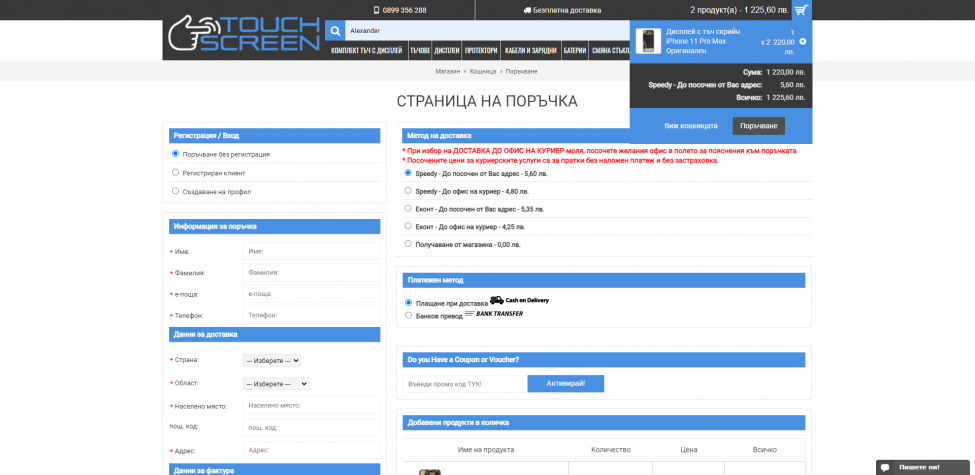Open 'Смяна стъкл' menu item
This screenshot has width=975, height=475.
tap(609, 50)
